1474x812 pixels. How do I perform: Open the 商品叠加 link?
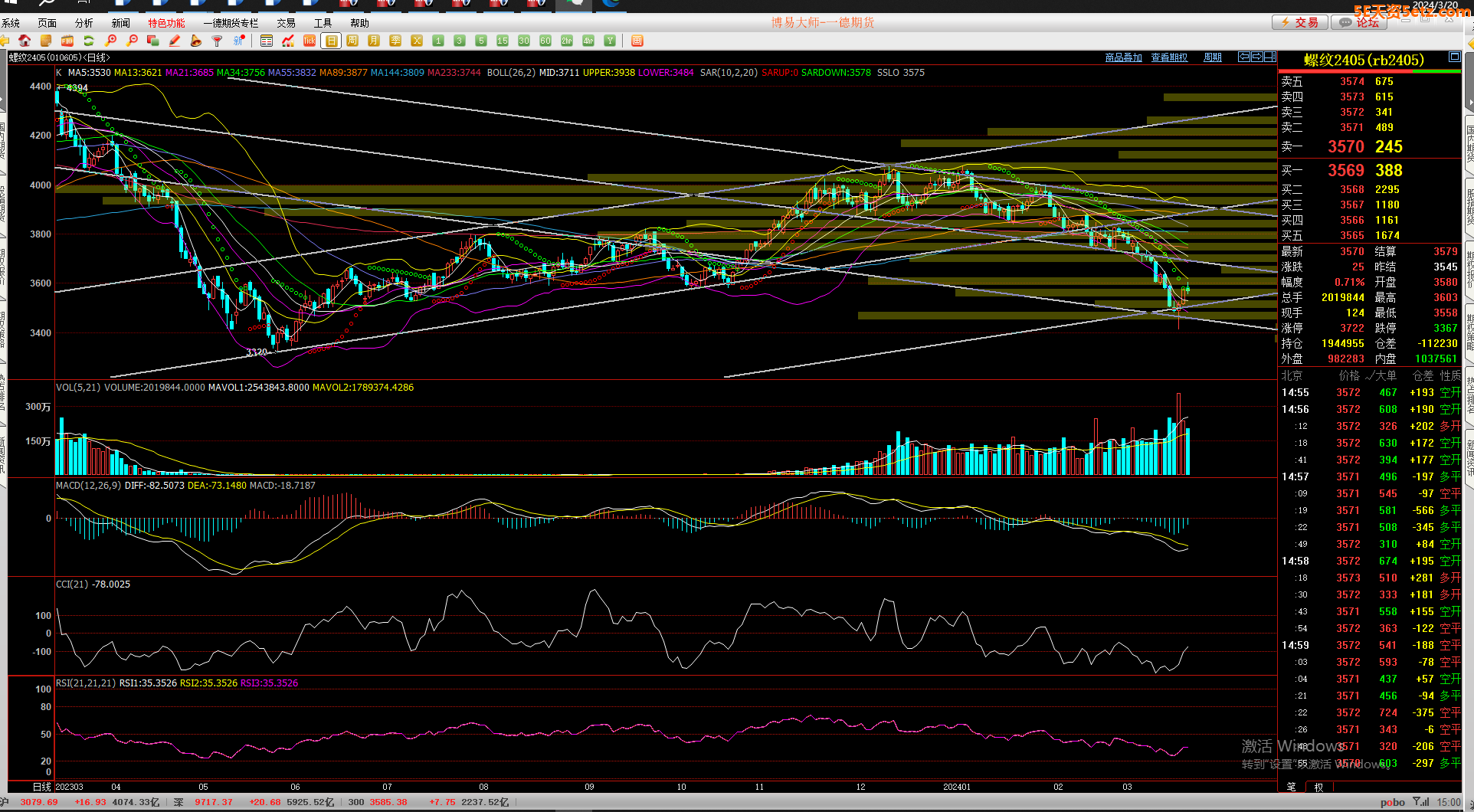click(x=1123, y=57)
